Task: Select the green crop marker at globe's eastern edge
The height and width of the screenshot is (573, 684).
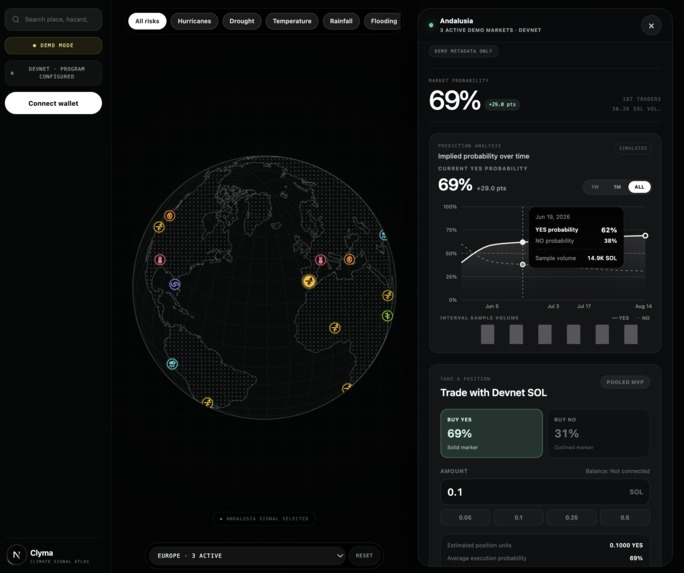Action: [387, 316]
